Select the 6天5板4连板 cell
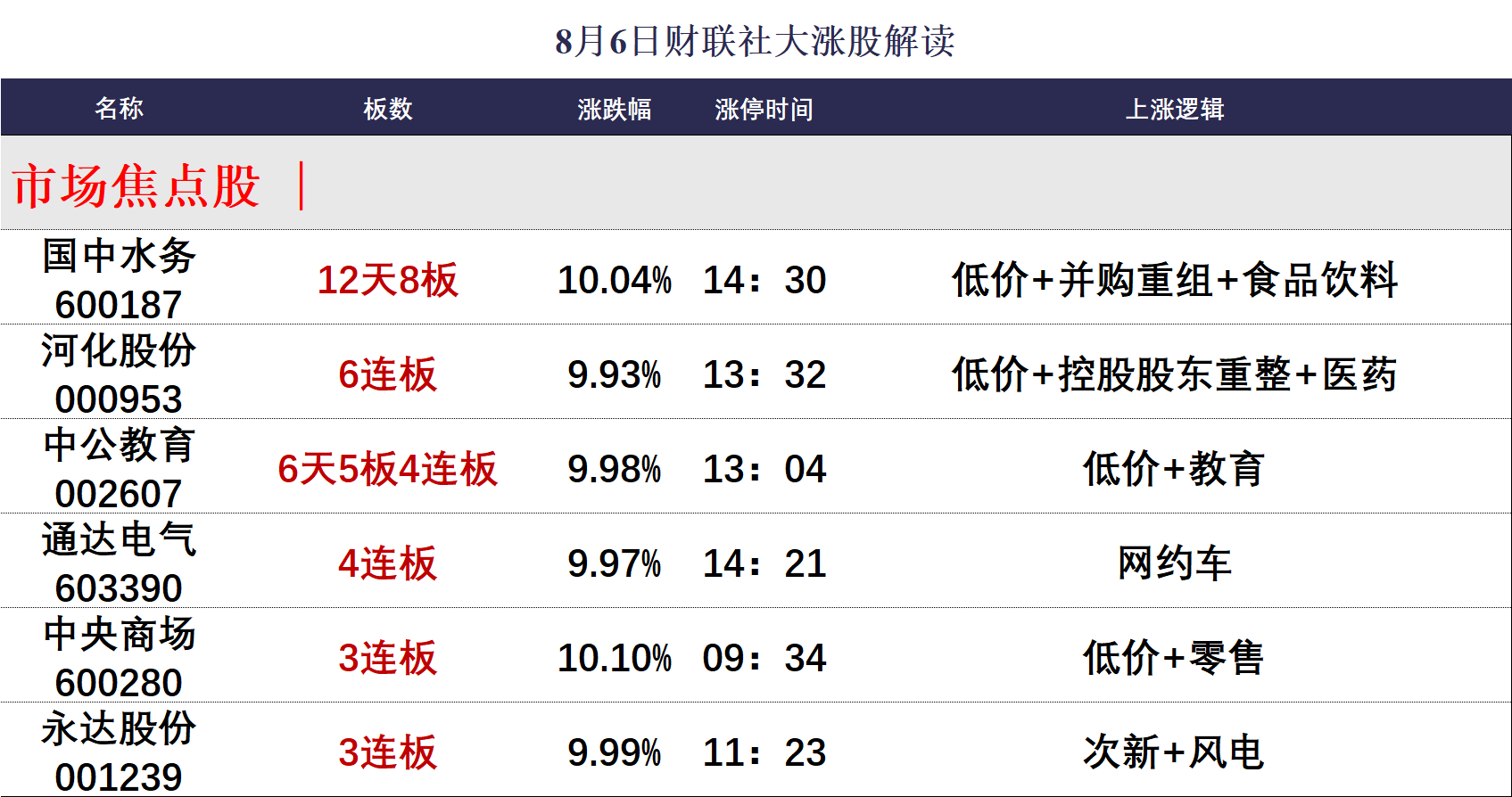This screenshot has height=797, width=1512. [388, 469]
